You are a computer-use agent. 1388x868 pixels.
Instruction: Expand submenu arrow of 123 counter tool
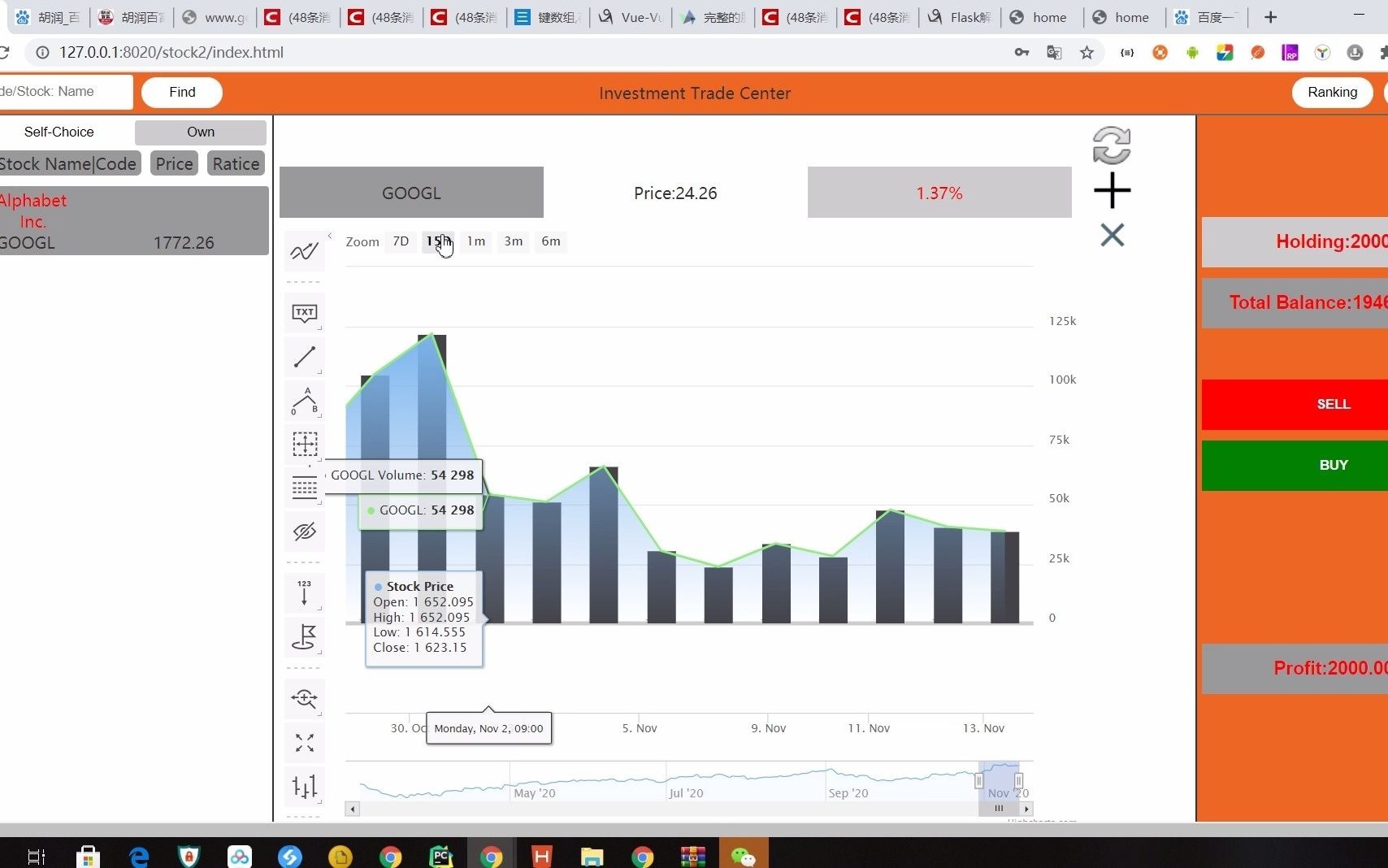(321, 608)
